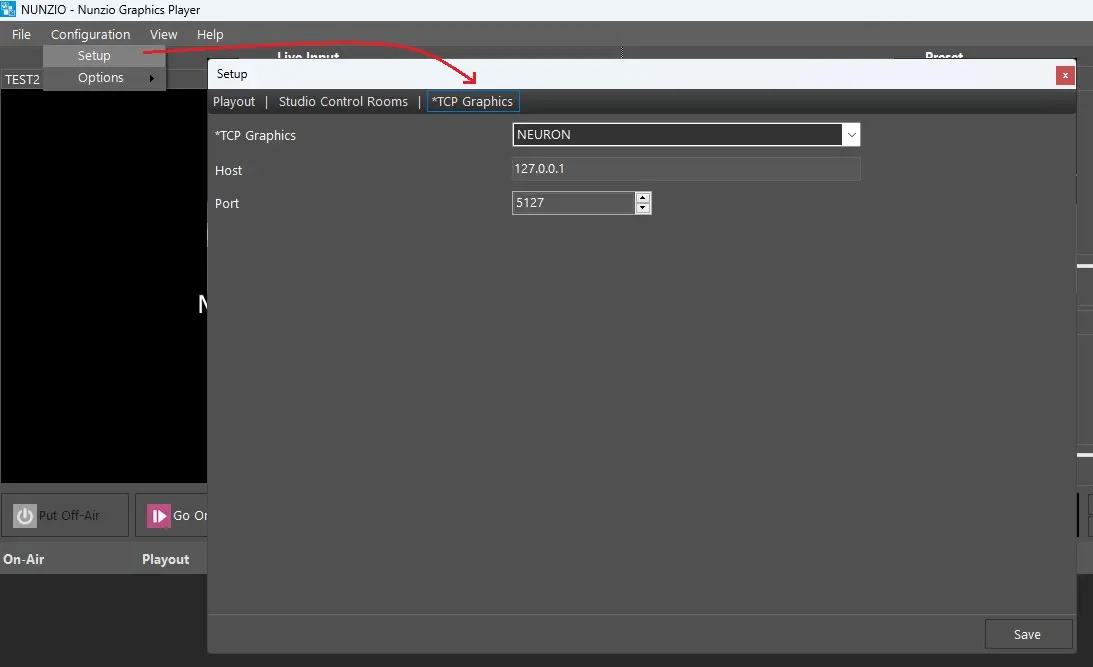
Task: Click into the Port field showing 5127
Action: (x=572, y=203)
